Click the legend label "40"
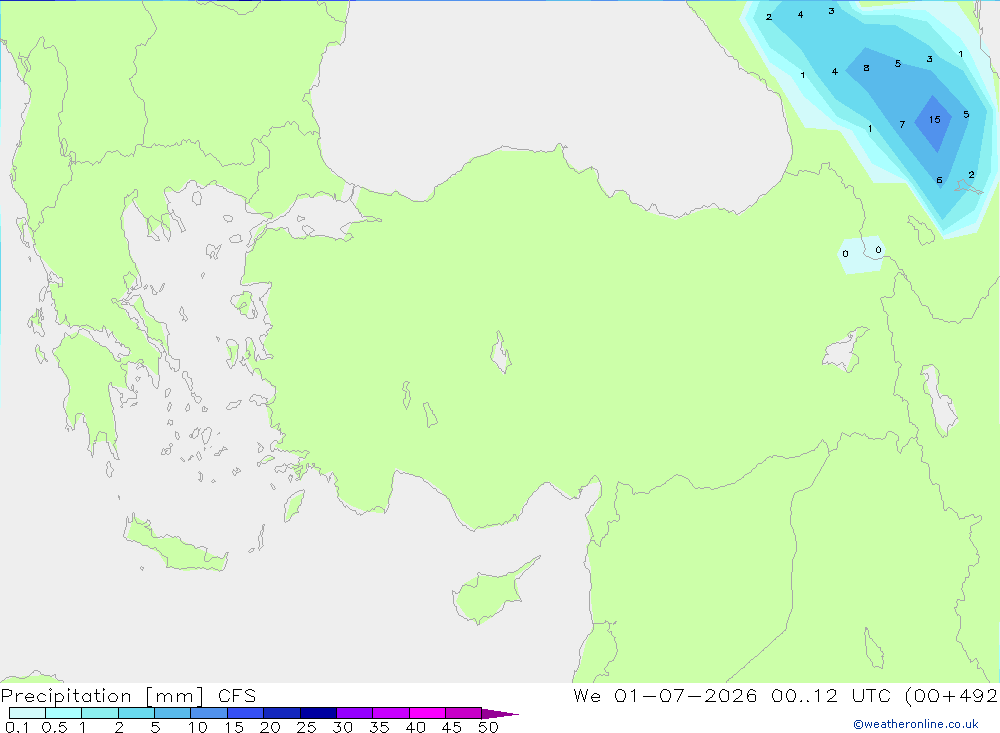Screen dimensions: 1000x733 [x=415, y=727]
